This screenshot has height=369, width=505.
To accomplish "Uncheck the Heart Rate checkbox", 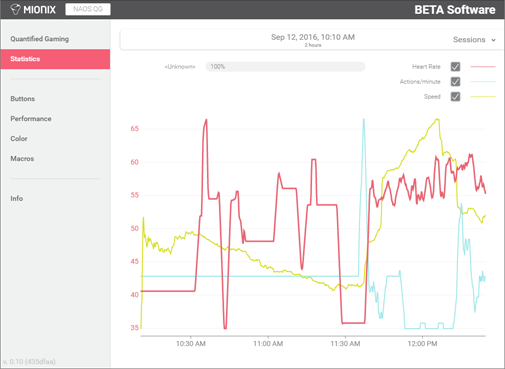I will (455, 67).
